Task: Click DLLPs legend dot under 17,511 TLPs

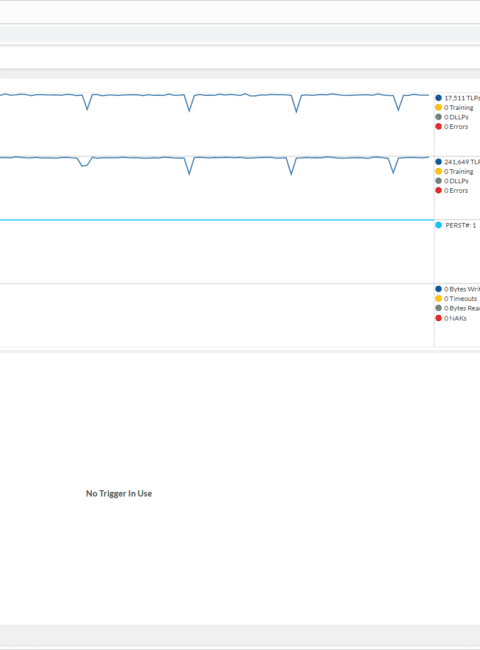Action: tap(439, 117)
